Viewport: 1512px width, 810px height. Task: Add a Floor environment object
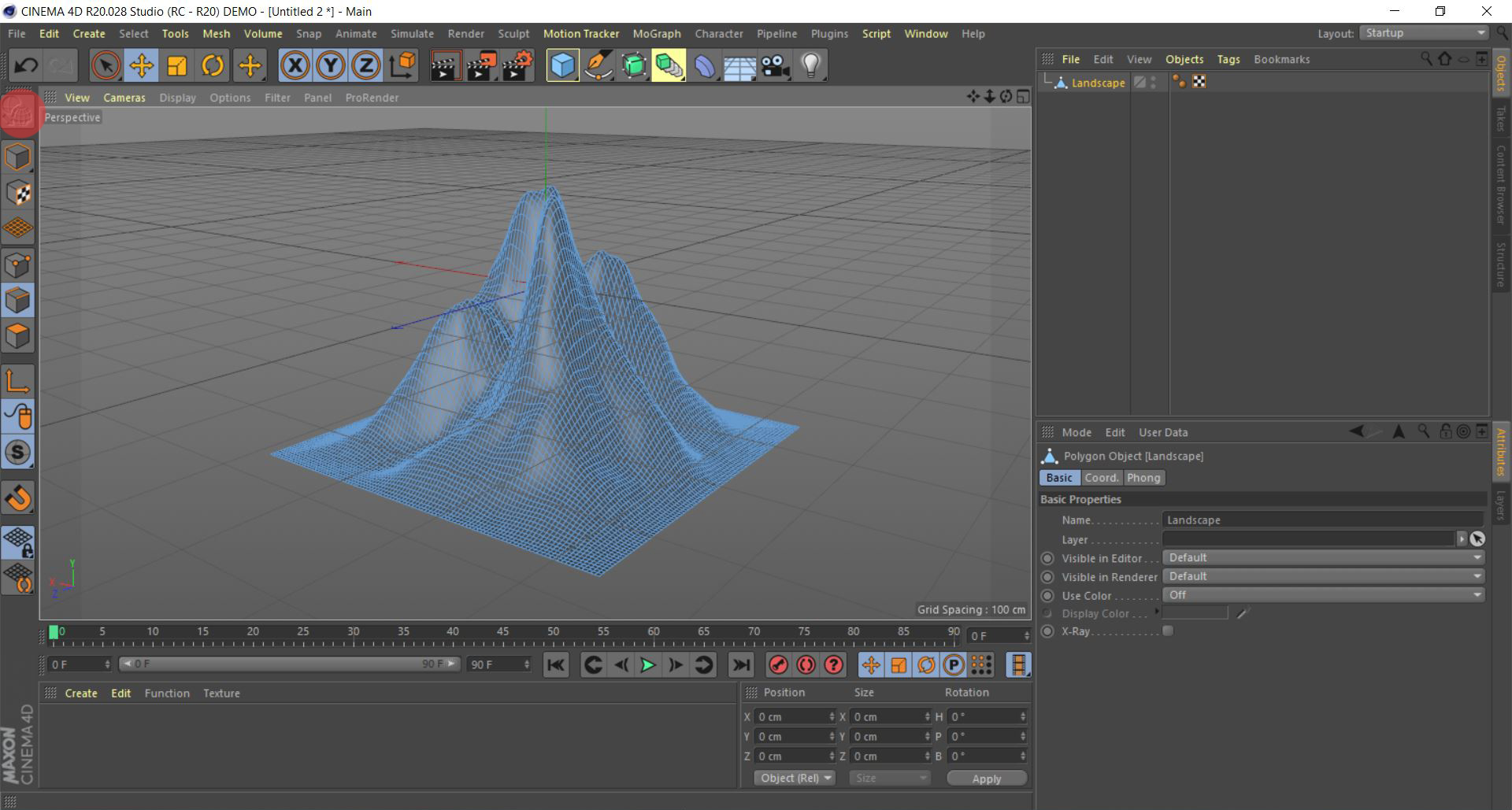point(739,65)
